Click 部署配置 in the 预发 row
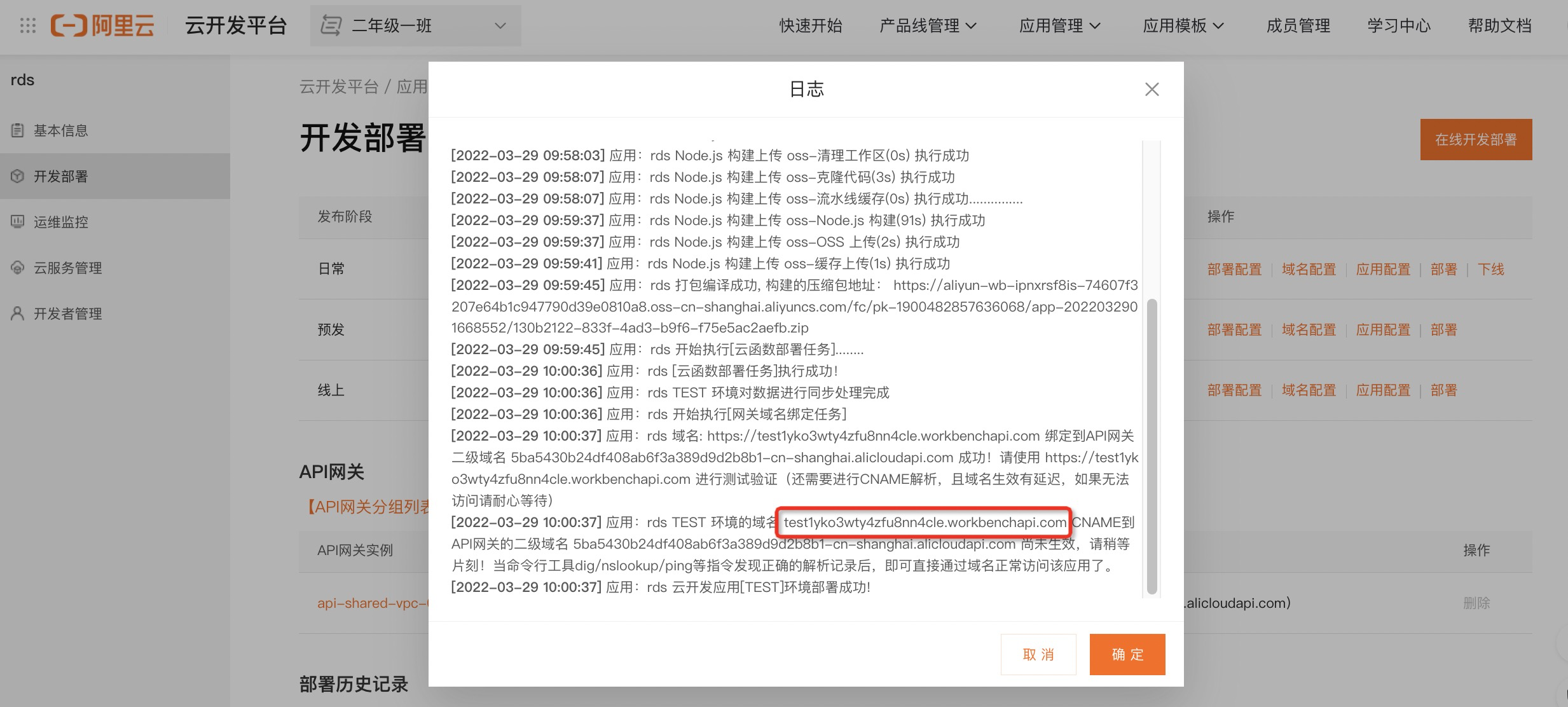The height and width of the screenshot is (707, 1568). [1234, 330]
